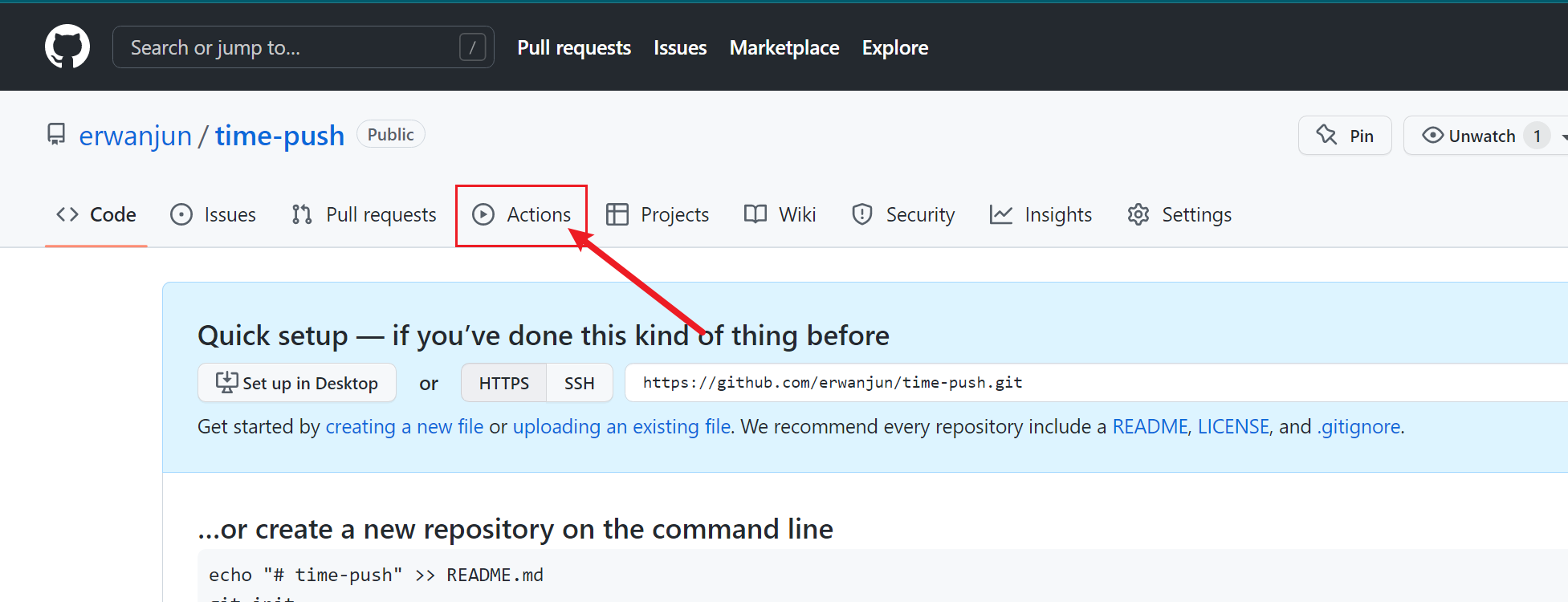The image size is (1568, 602).
Task: Open the LICENSE link
Action: [x=1233, y=426]
